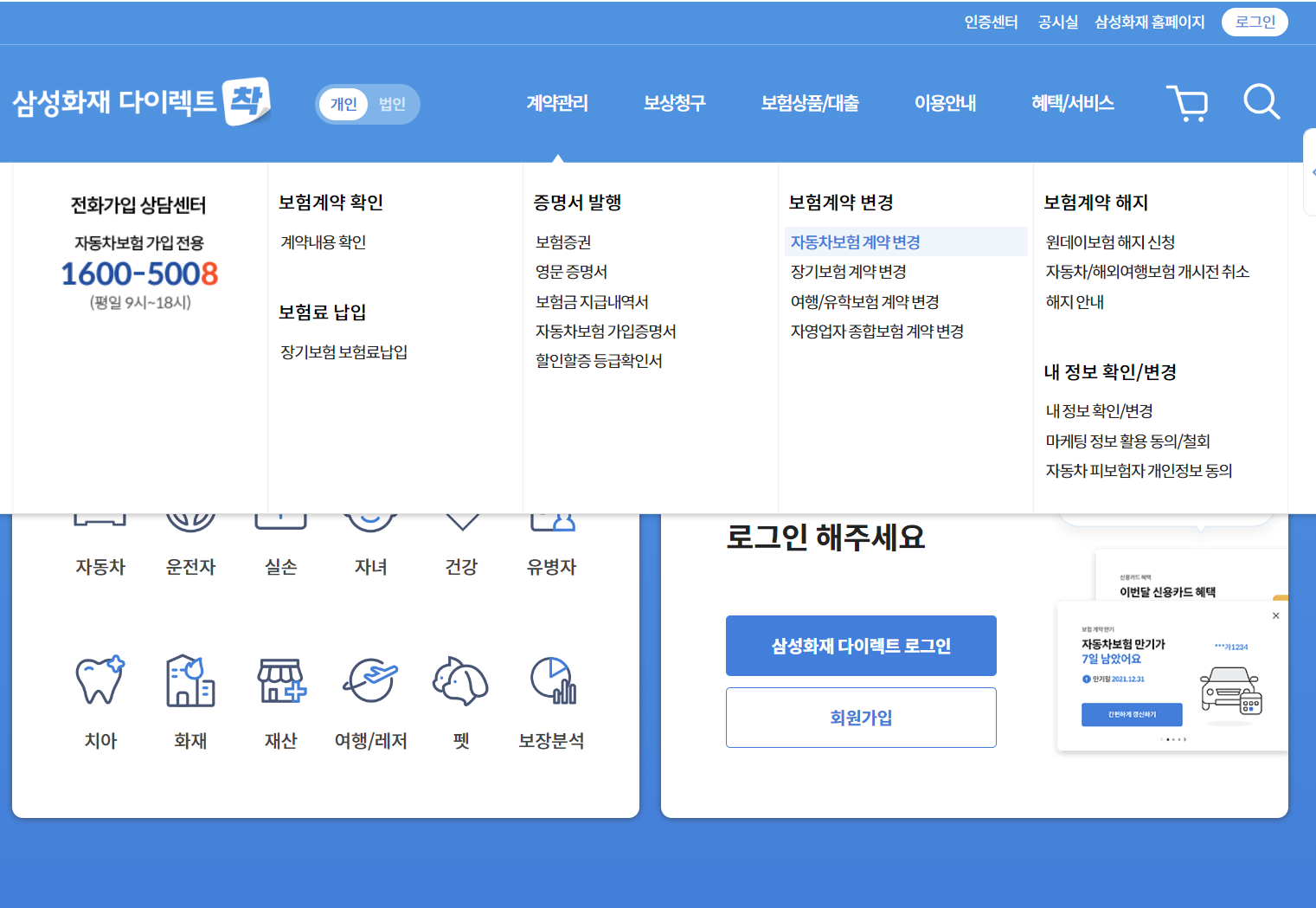Viewport: 1316px width, 908px height.
Task: Select highlighted 자동차보험 계약 변경 item
Action: coord(906,241)
